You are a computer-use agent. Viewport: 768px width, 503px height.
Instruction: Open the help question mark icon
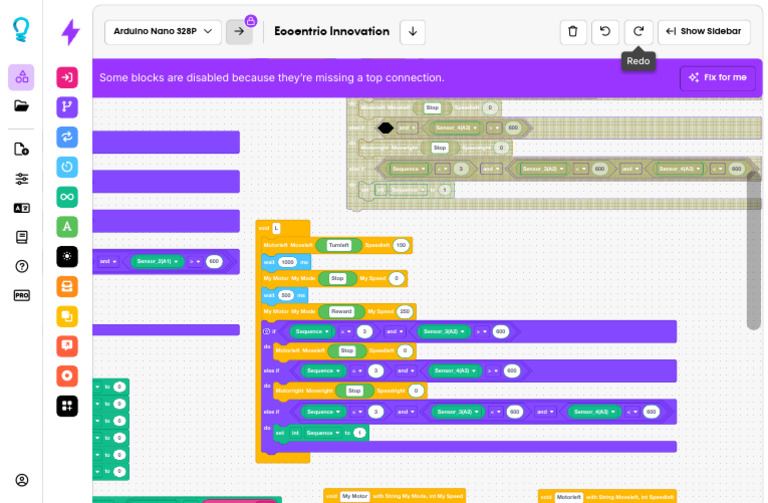point(21,266)
